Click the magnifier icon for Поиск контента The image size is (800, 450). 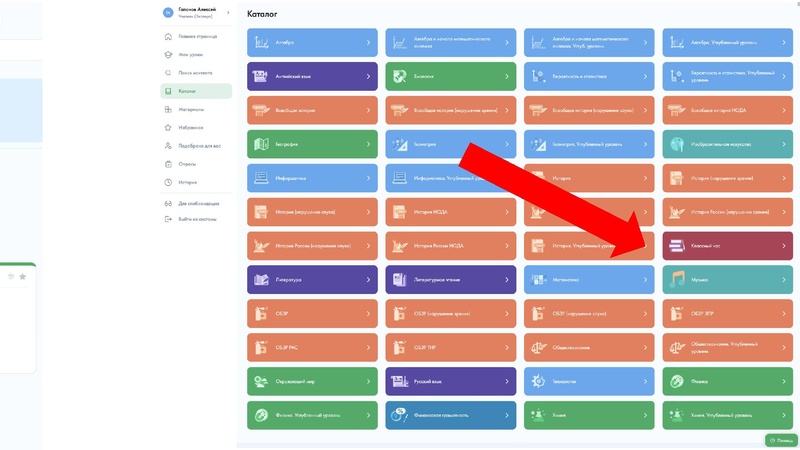point(167,73)
